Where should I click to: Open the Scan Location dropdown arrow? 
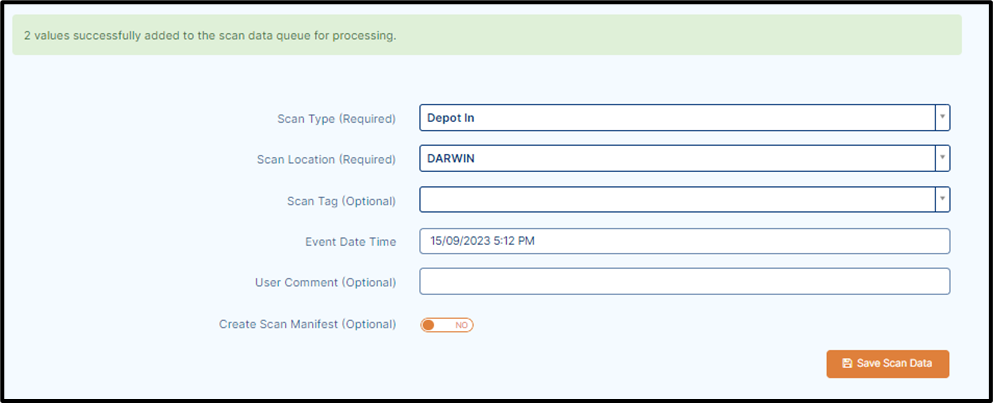tap(942, 158)
